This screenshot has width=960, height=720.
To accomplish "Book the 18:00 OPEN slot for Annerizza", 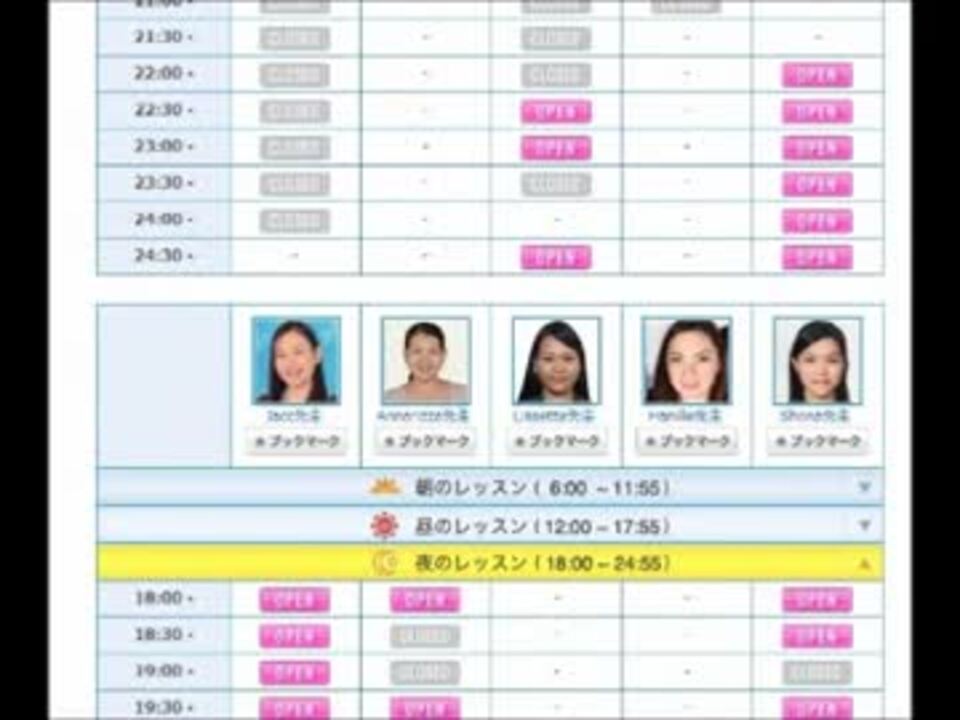I will 425,599.
